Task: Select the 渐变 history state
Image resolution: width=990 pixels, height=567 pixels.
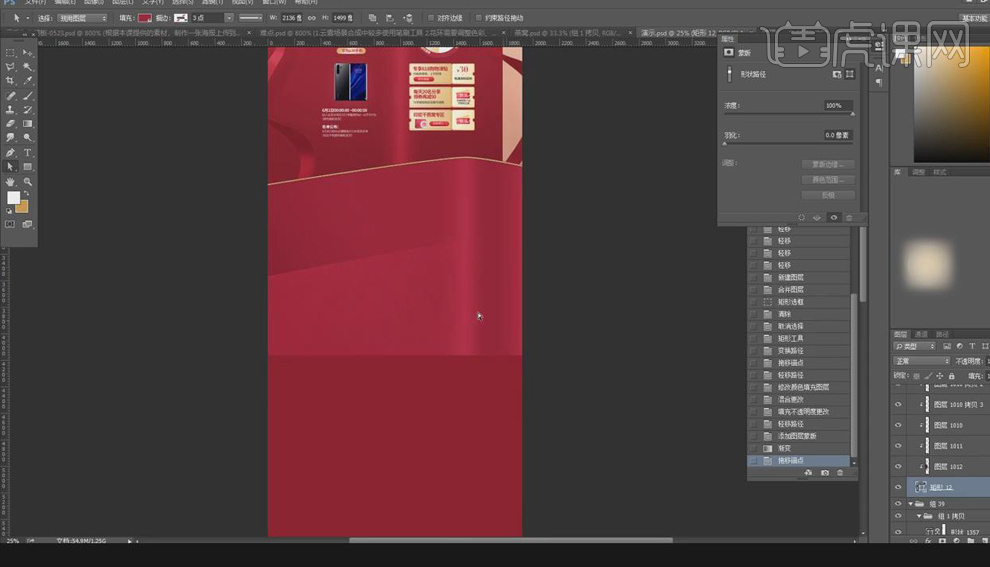Action: click(x=784, y=448)
